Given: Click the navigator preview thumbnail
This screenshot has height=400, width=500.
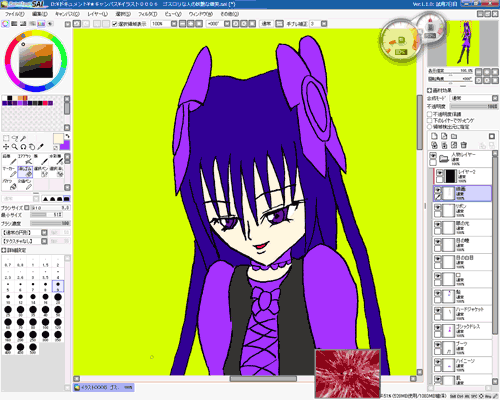Looking at the screenshot, I should point(463,43).
